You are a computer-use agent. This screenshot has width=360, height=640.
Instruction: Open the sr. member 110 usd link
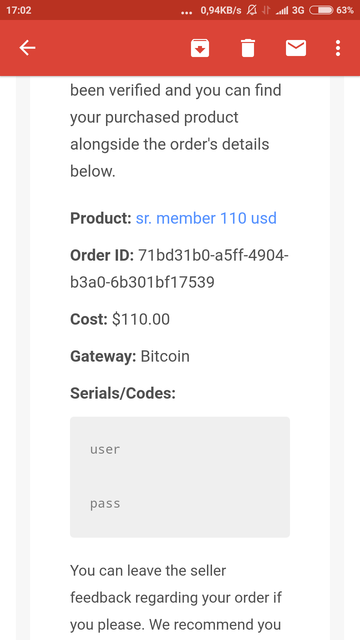(x=206, y=218)
